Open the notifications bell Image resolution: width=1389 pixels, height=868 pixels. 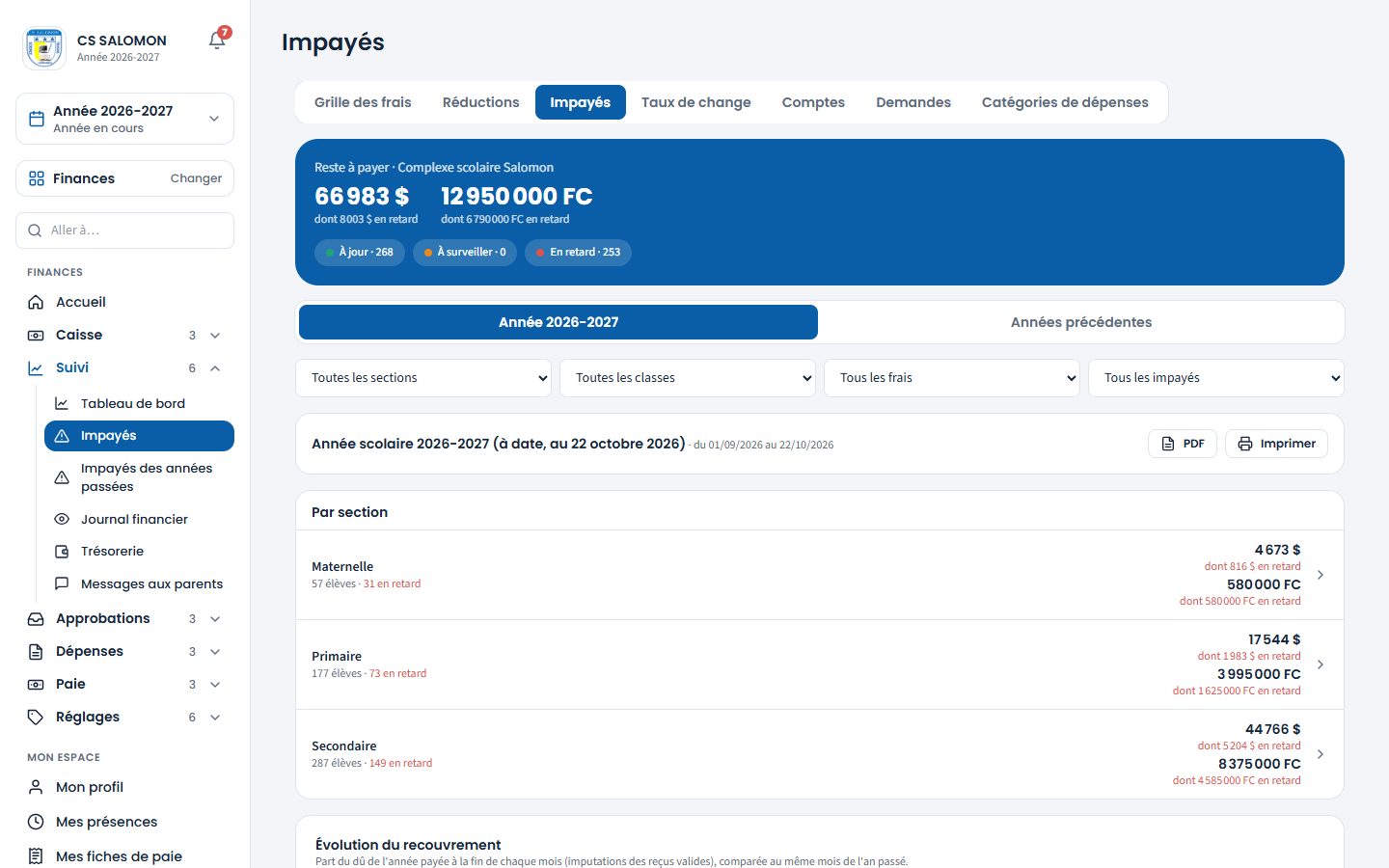point(217,41)
